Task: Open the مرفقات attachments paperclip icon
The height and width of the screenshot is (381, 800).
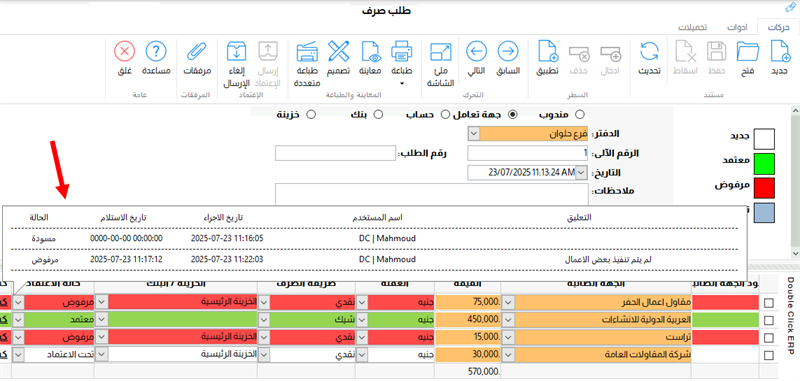Action: pos(197,52)
